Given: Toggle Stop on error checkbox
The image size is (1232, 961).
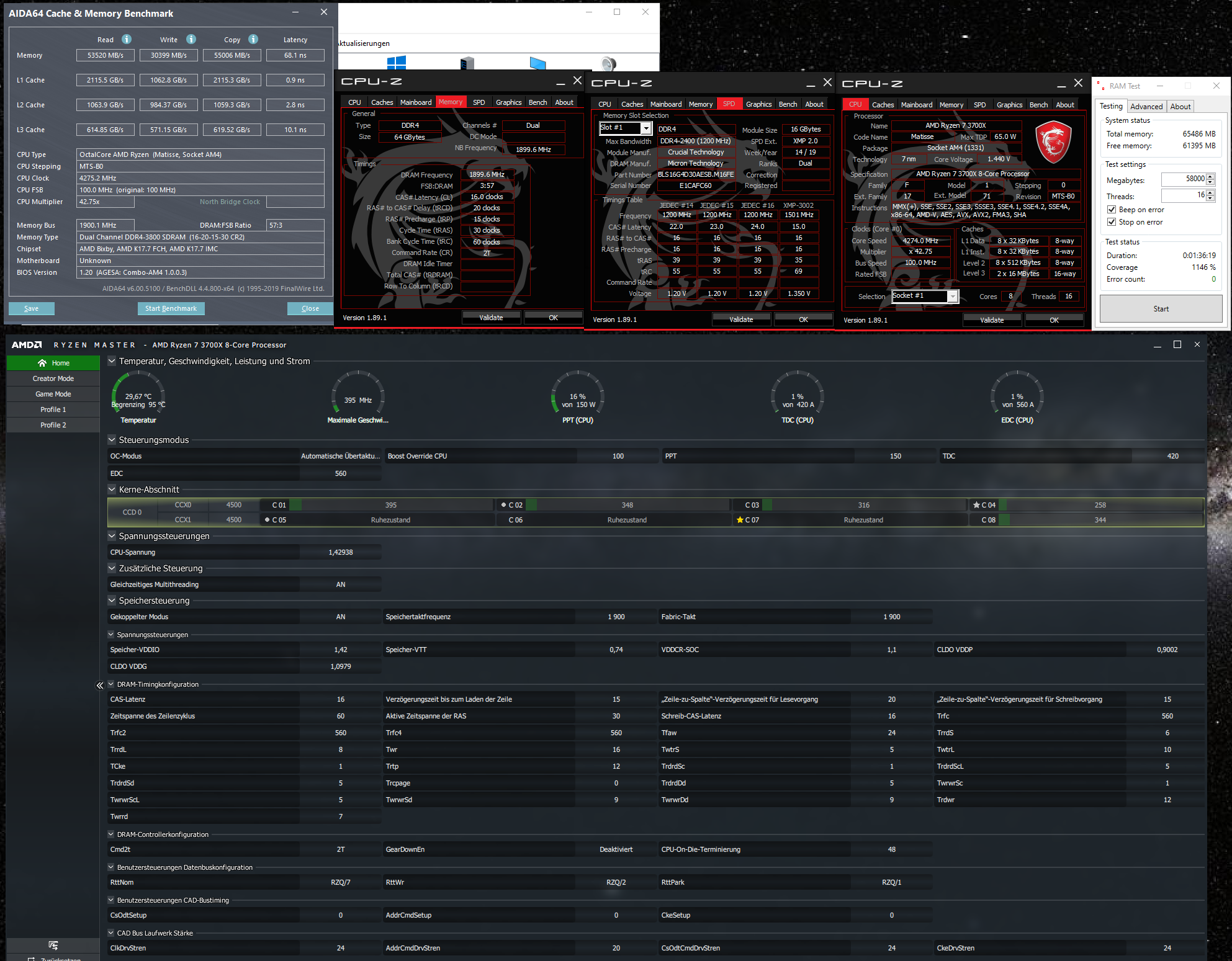Looking at the screenshot, I should [x=1112, y=222].
